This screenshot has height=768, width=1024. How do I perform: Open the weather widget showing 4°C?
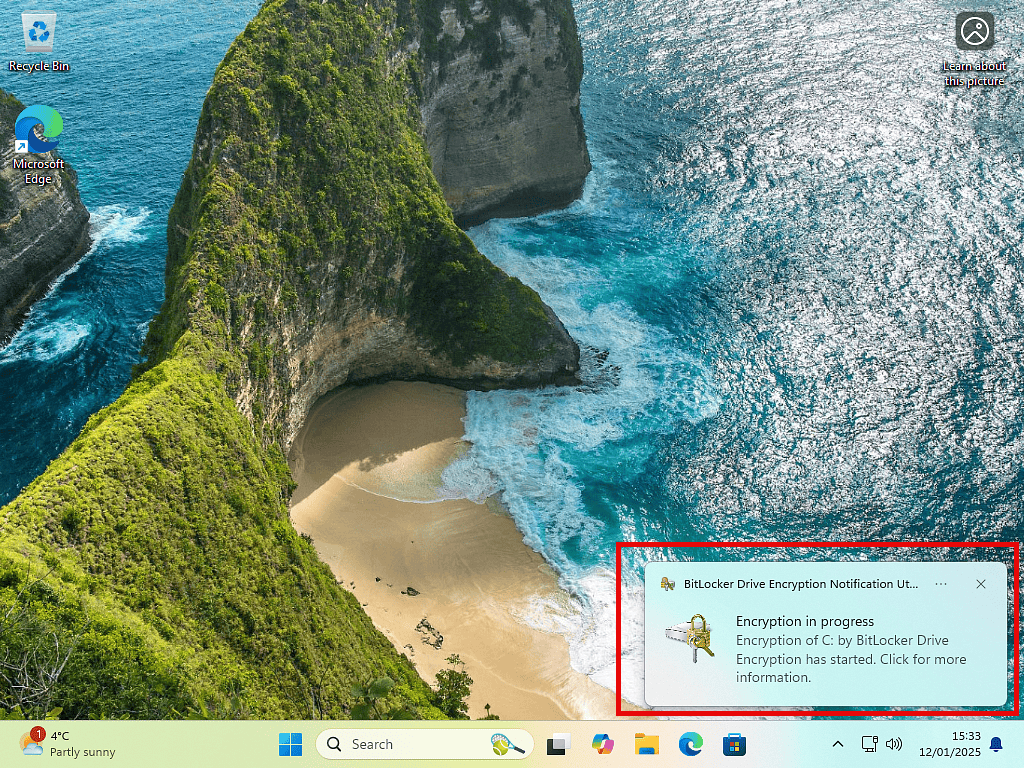point(68,744)
